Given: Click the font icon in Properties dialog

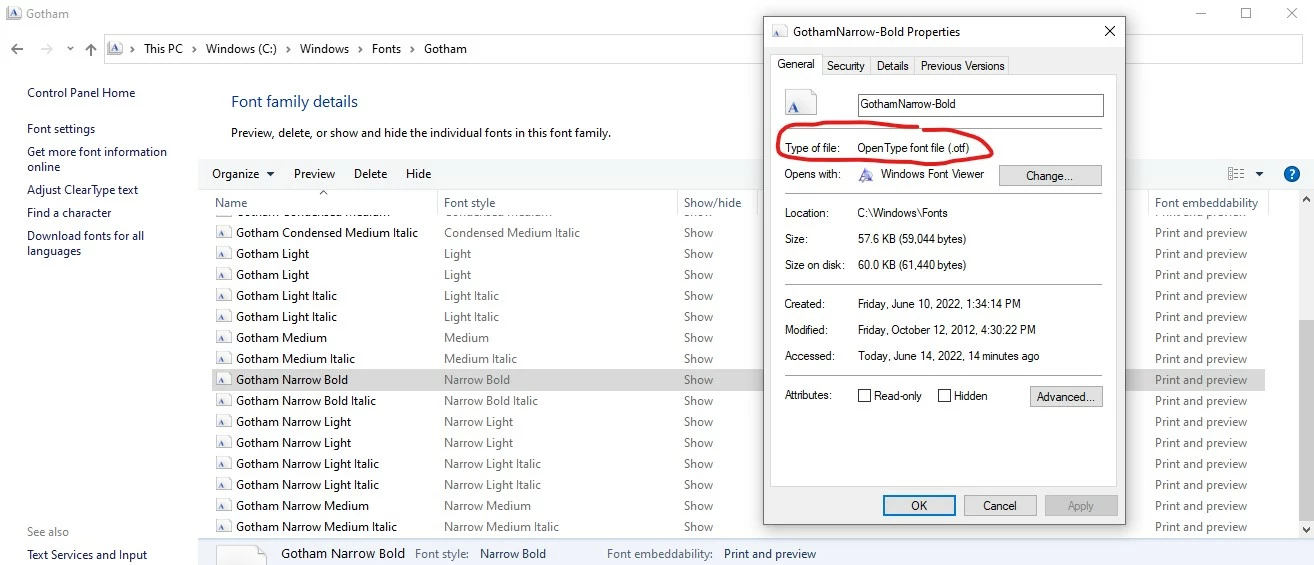Looking at the screenshot, I should 800,103.
